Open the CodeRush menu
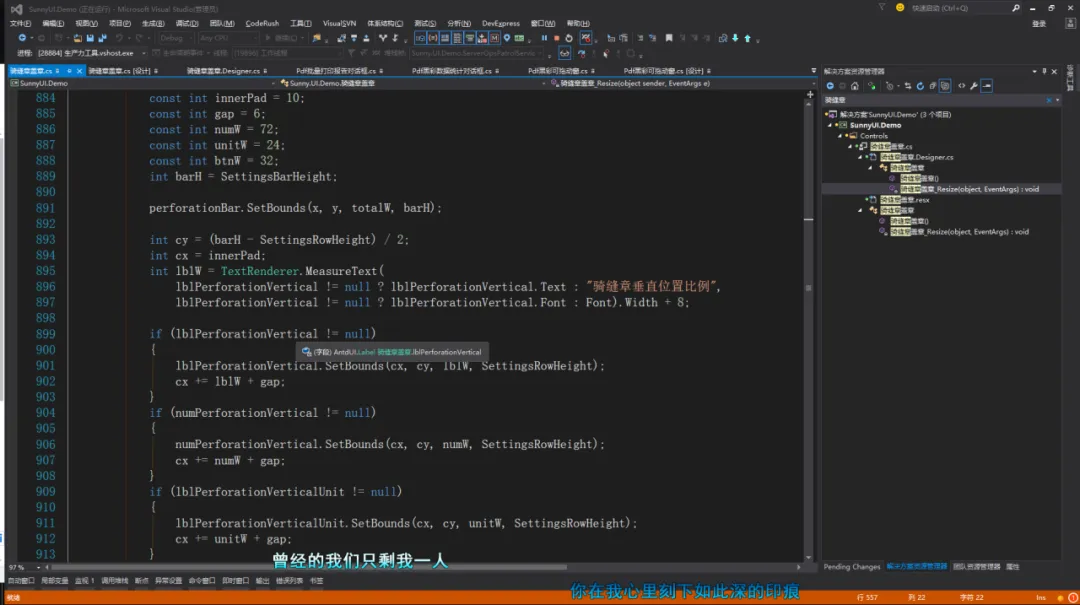The height and width of the screenshot is (605, 1080). pyautogui.click(x=262, y=23)
